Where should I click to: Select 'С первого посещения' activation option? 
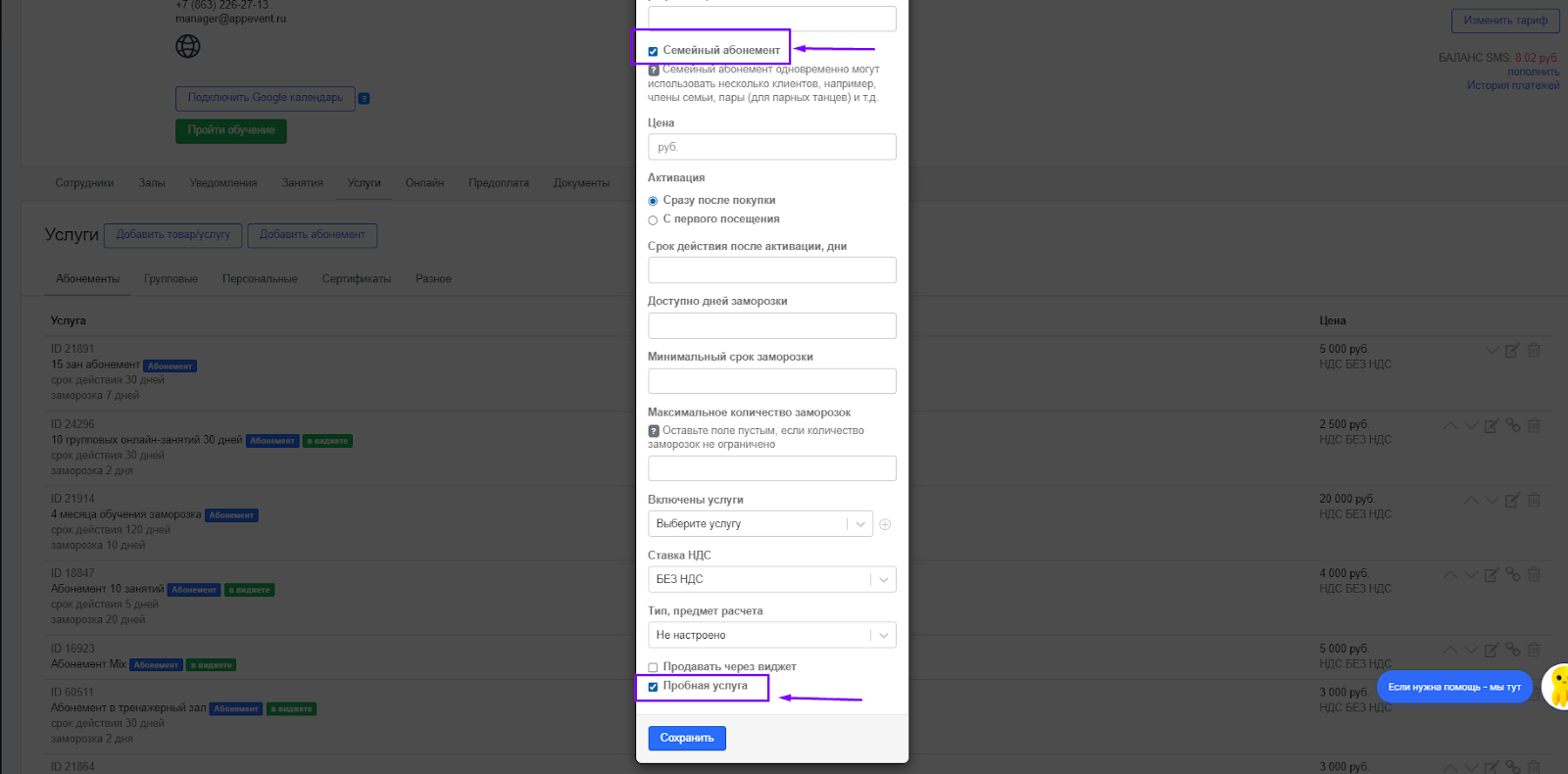coord(653,219)
